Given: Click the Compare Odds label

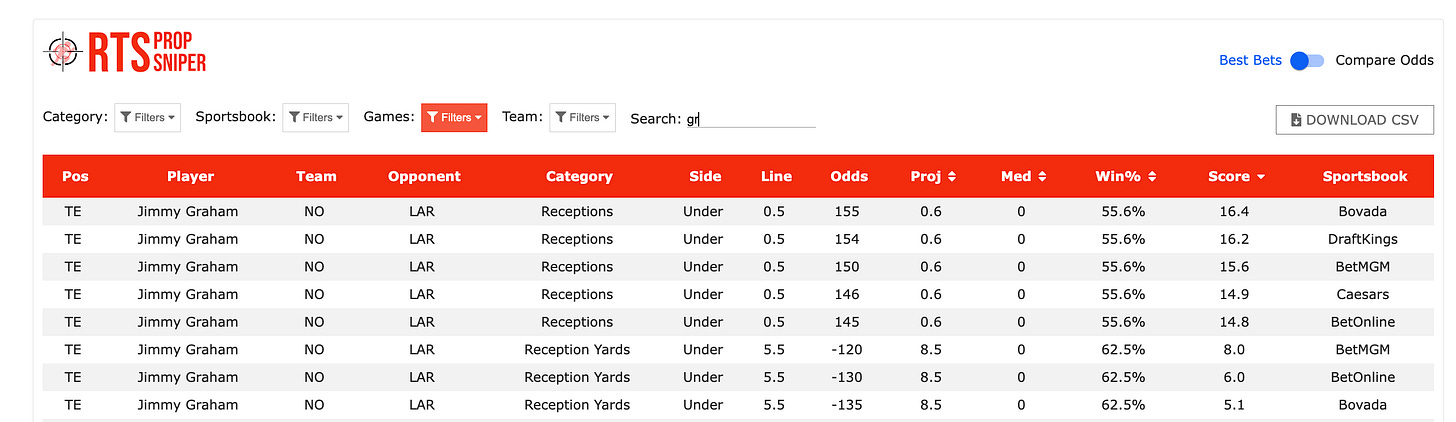Looking at the screenshot, I should [1385, 61].
